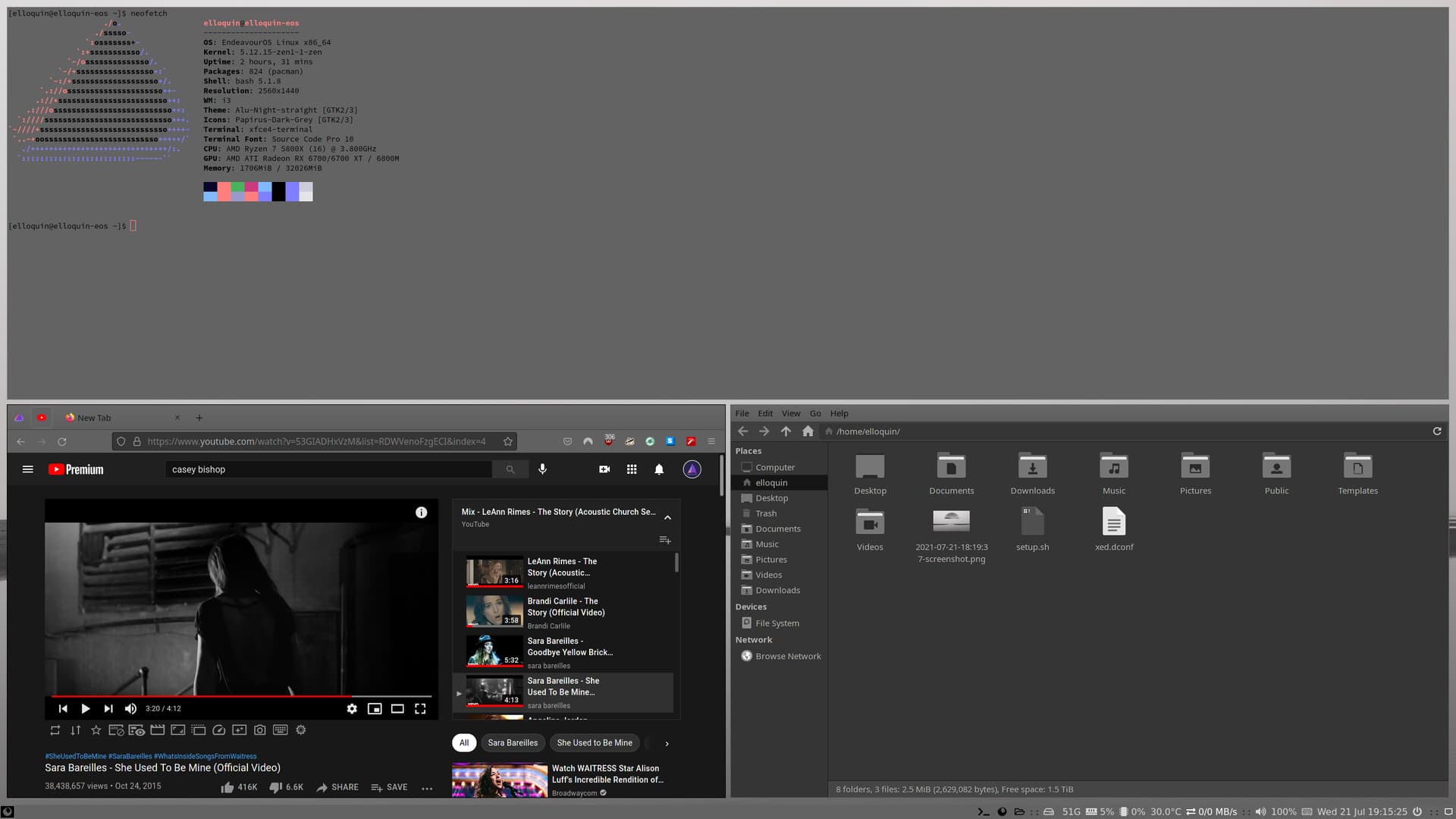Viewport: 1456px width, 819px height.
Task: Collapse the Mix playlist panel chevron
Action: 667,518
